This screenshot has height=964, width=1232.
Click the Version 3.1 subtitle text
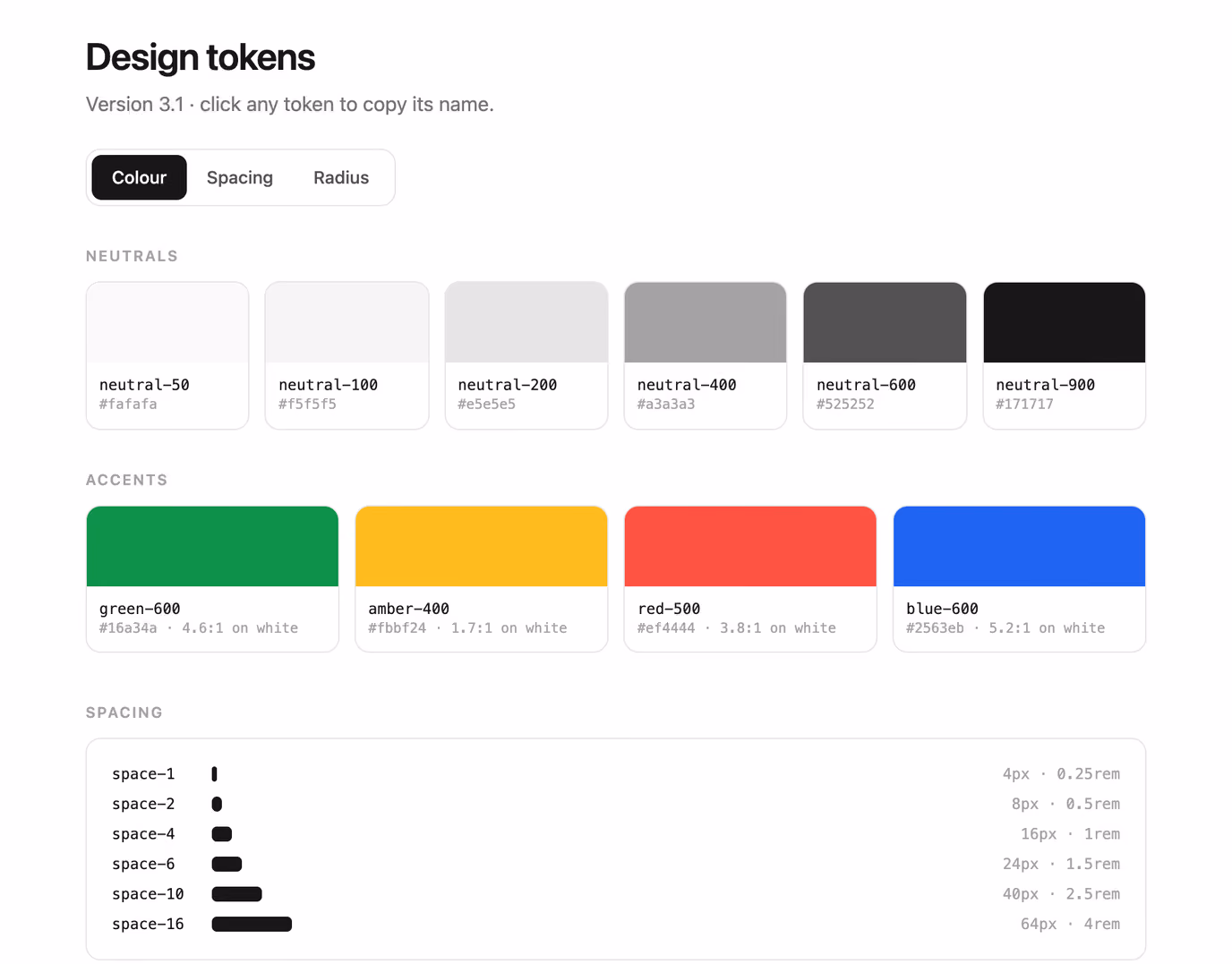pos(290,105)
